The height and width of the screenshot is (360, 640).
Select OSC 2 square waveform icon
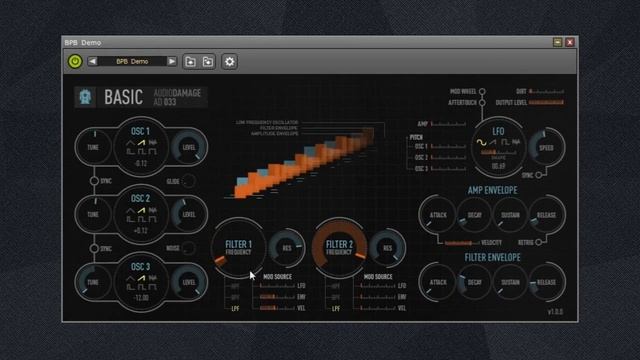coord(141,220)
